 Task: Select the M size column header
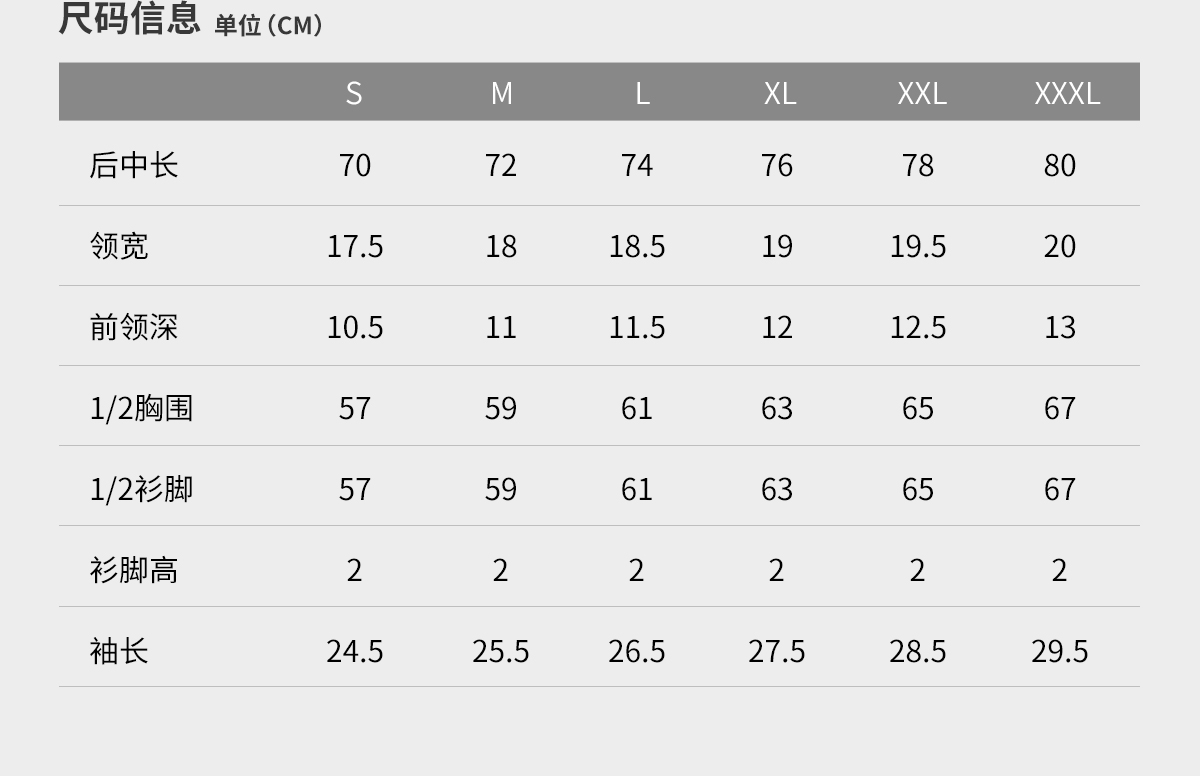click(x=501, y=93)
